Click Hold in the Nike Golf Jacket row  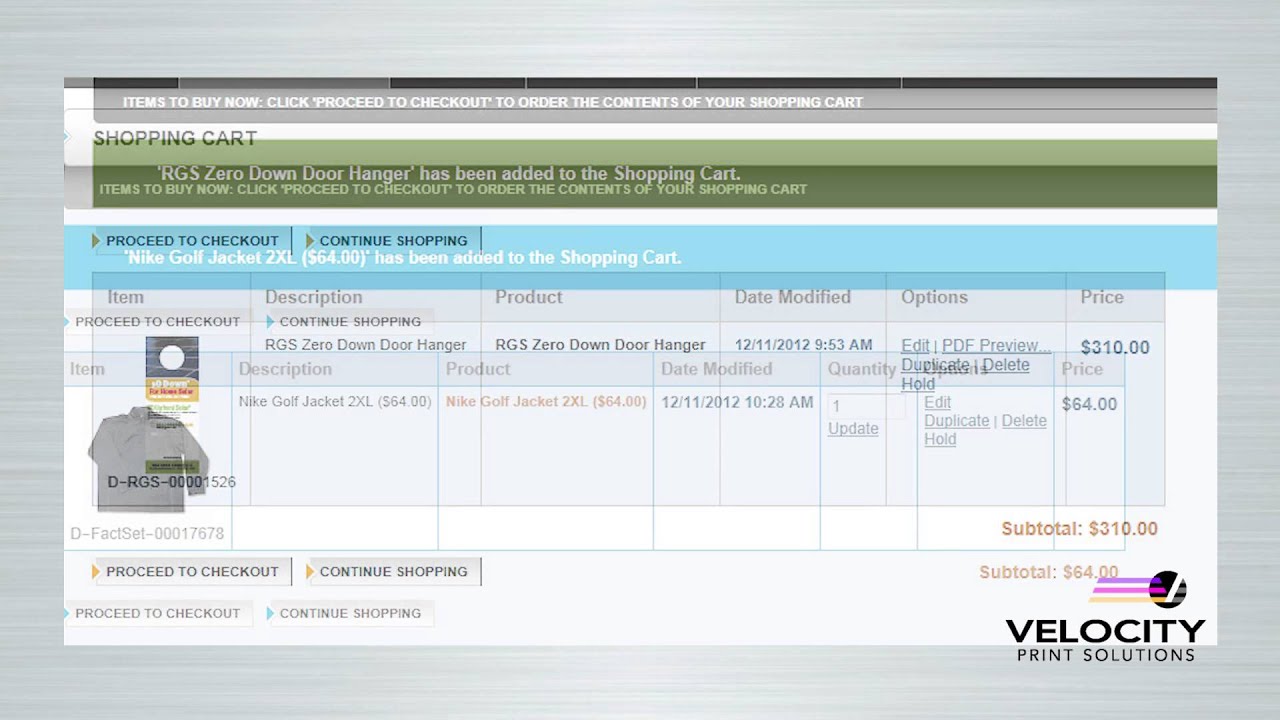pos(940,439)
